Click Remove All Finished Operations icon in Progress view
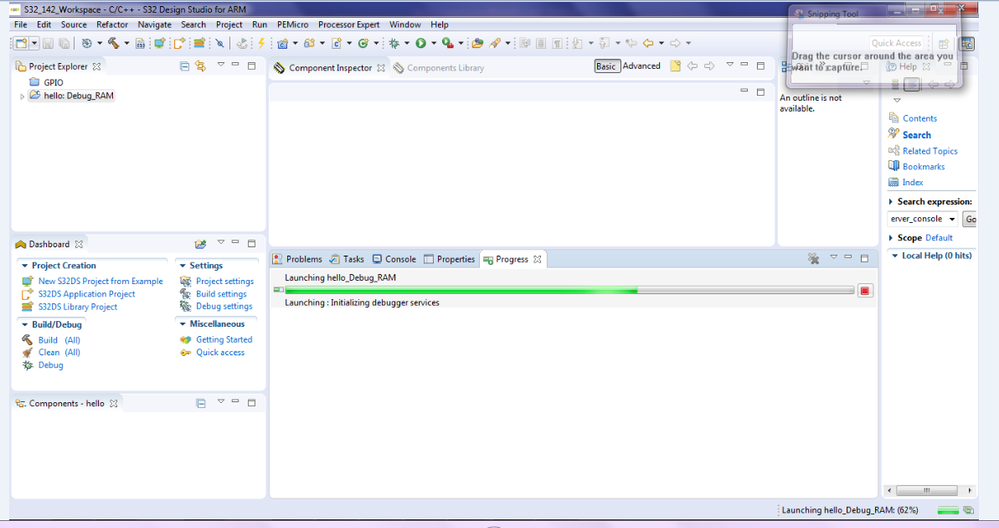 tap(814, 259)
